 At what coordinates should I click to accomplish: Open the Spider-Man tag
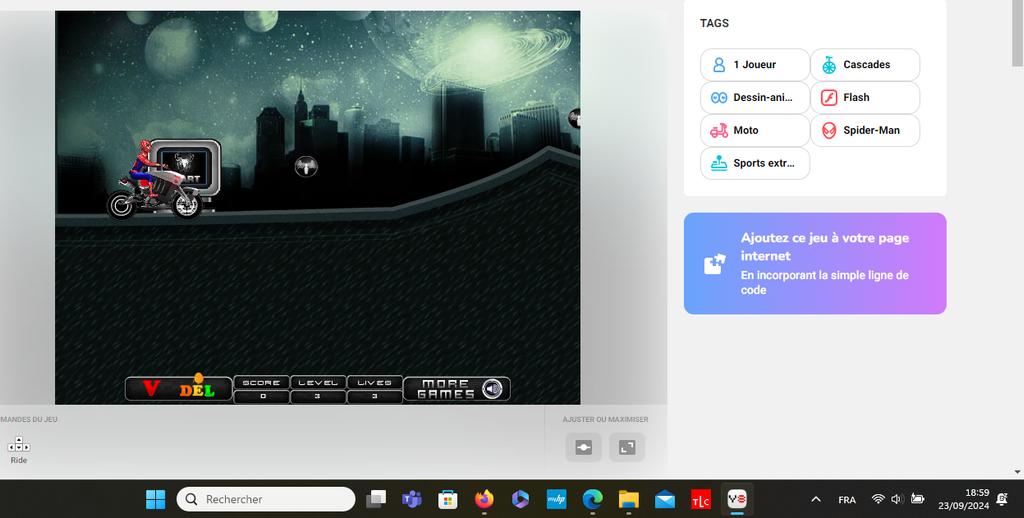tap(865, 131)
